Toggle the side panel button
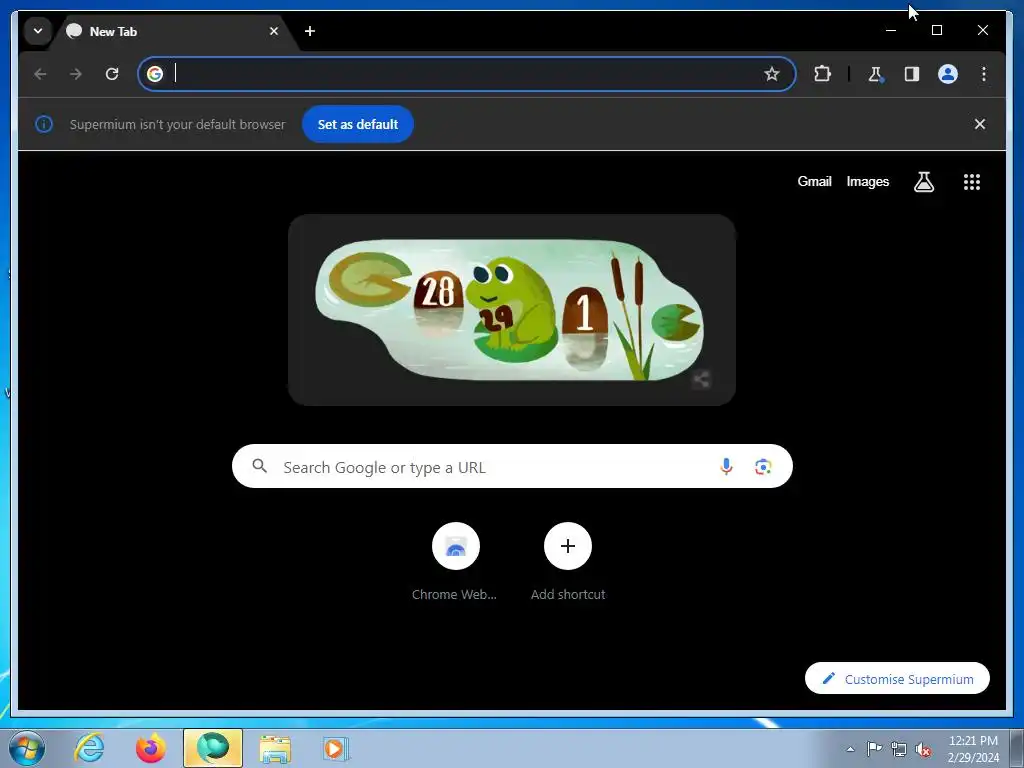 coord(912,74)
